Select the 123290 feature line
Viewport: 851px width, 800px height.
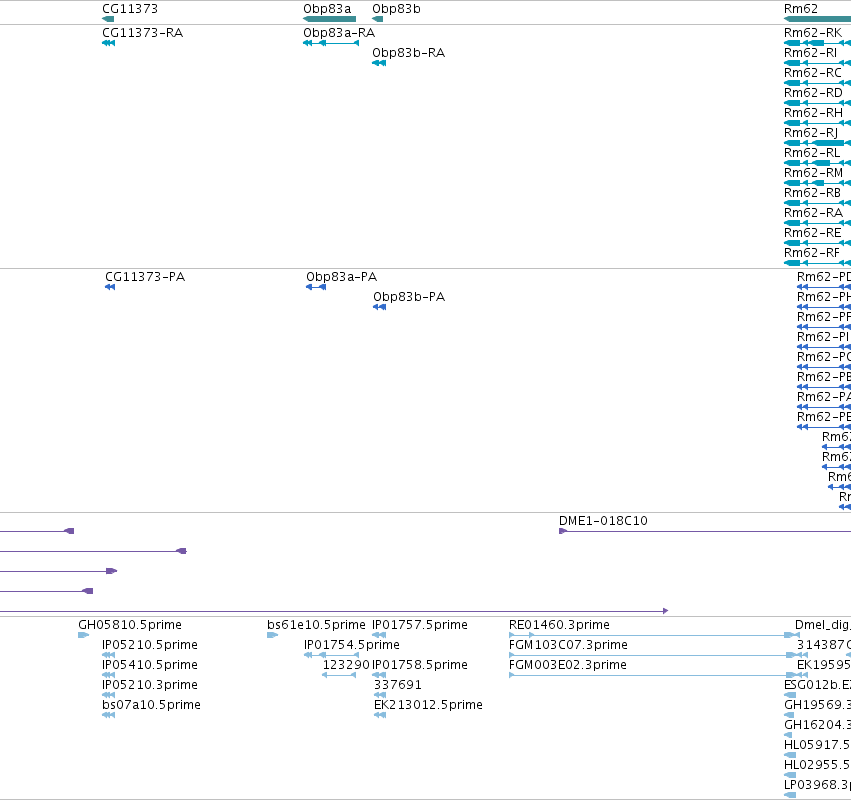coord(339,675)
